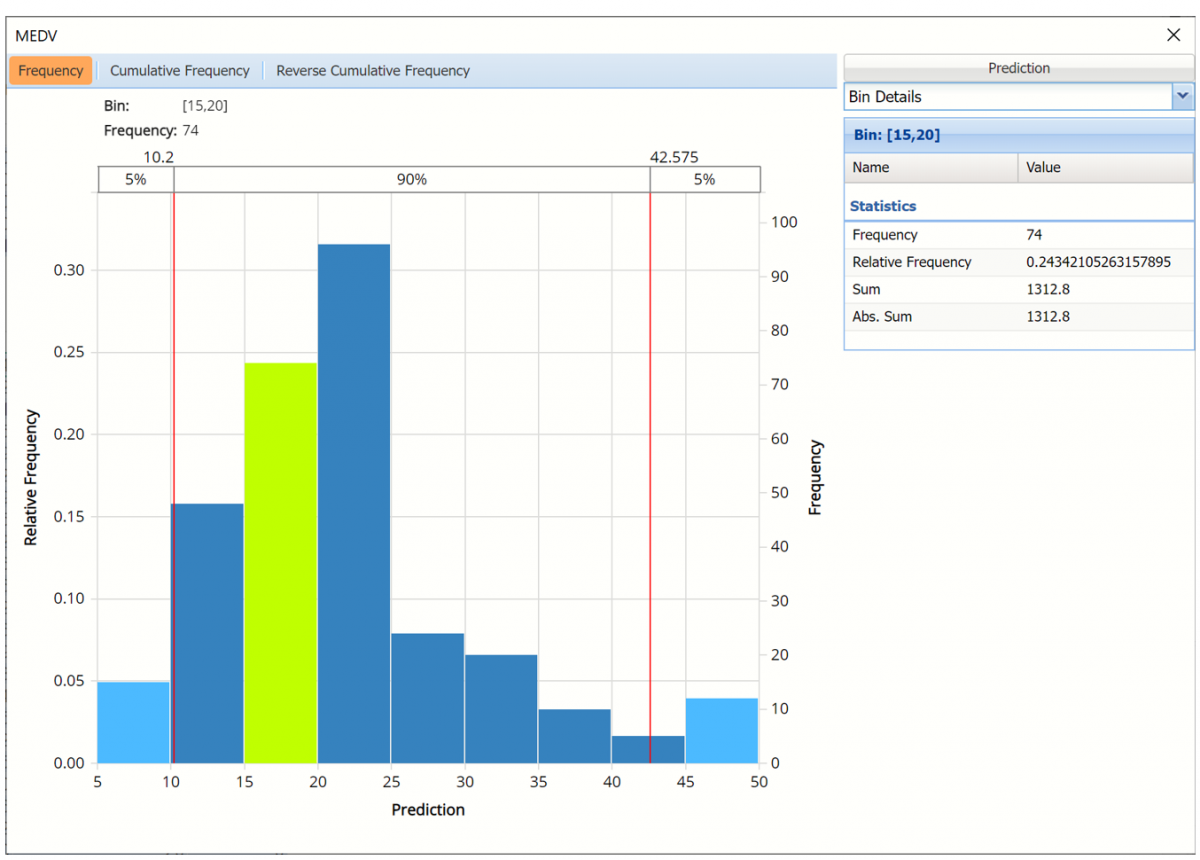
Task: Open the Reverse Cumulative Frequency tab
Action: [372, 71]
